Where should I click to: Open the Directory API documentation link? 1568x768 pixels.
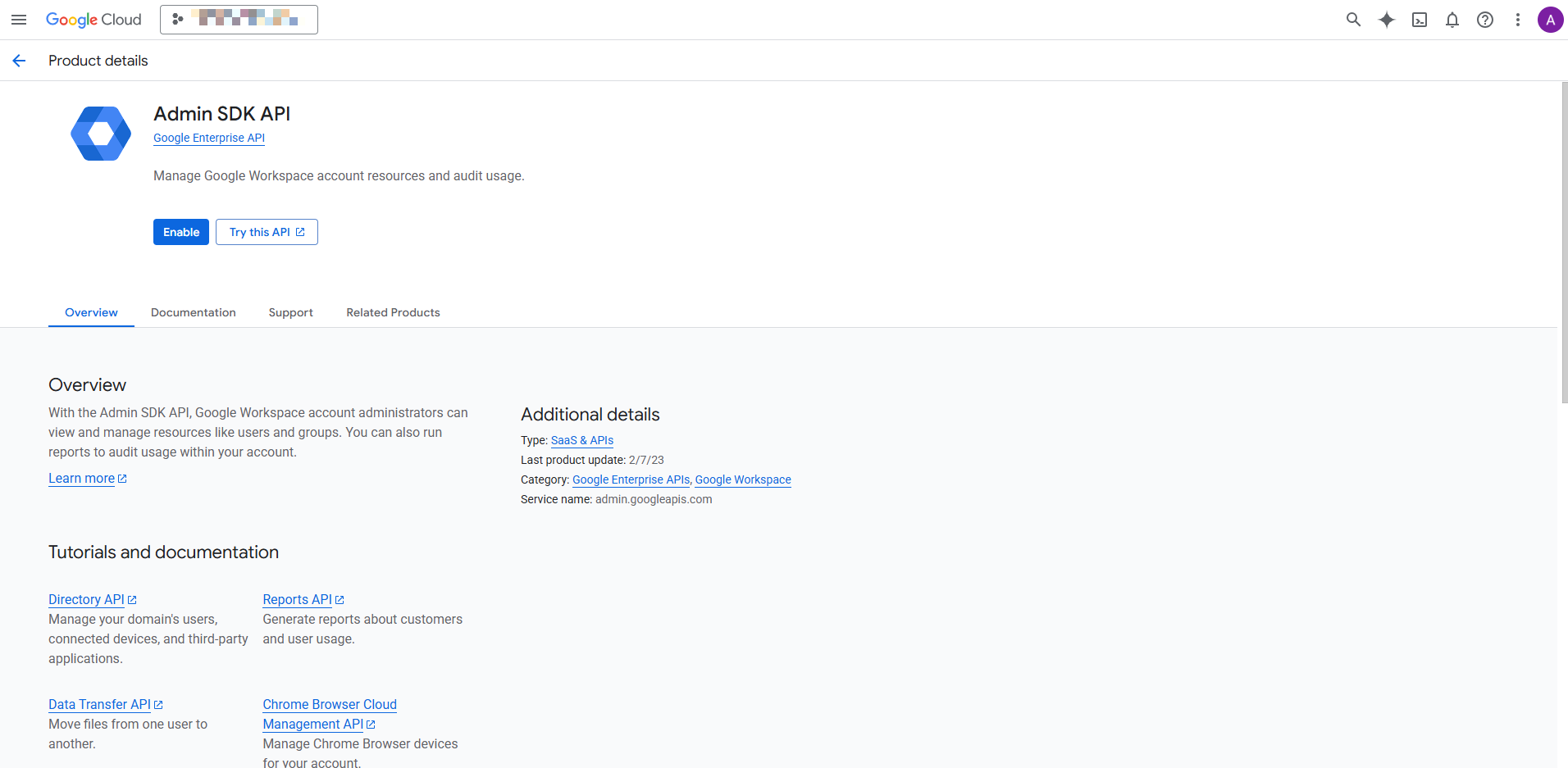(93, 600)
